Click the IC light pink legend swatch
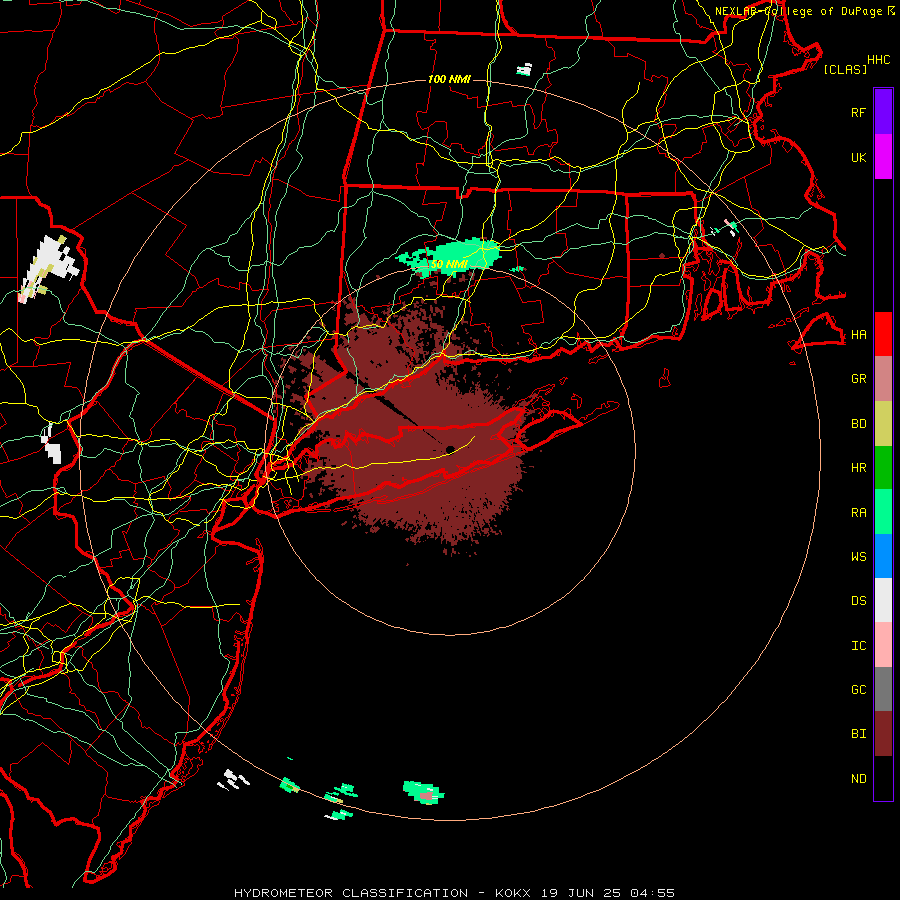 tap(883, 645)
